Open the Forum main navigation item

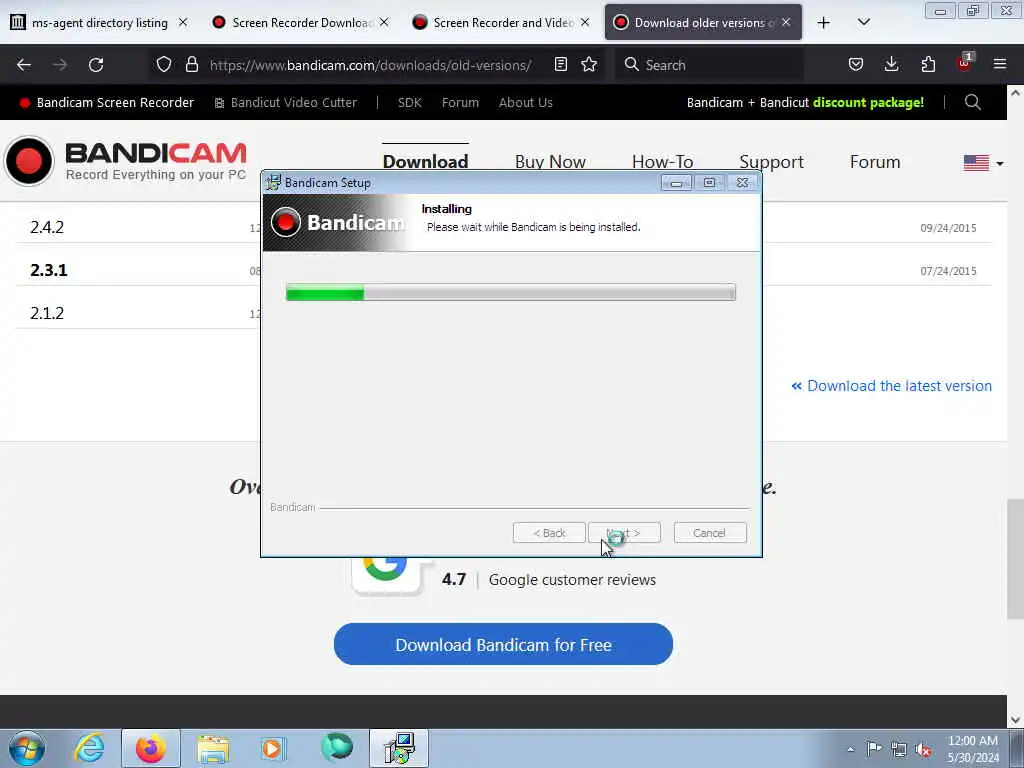[x=874, y=162]
